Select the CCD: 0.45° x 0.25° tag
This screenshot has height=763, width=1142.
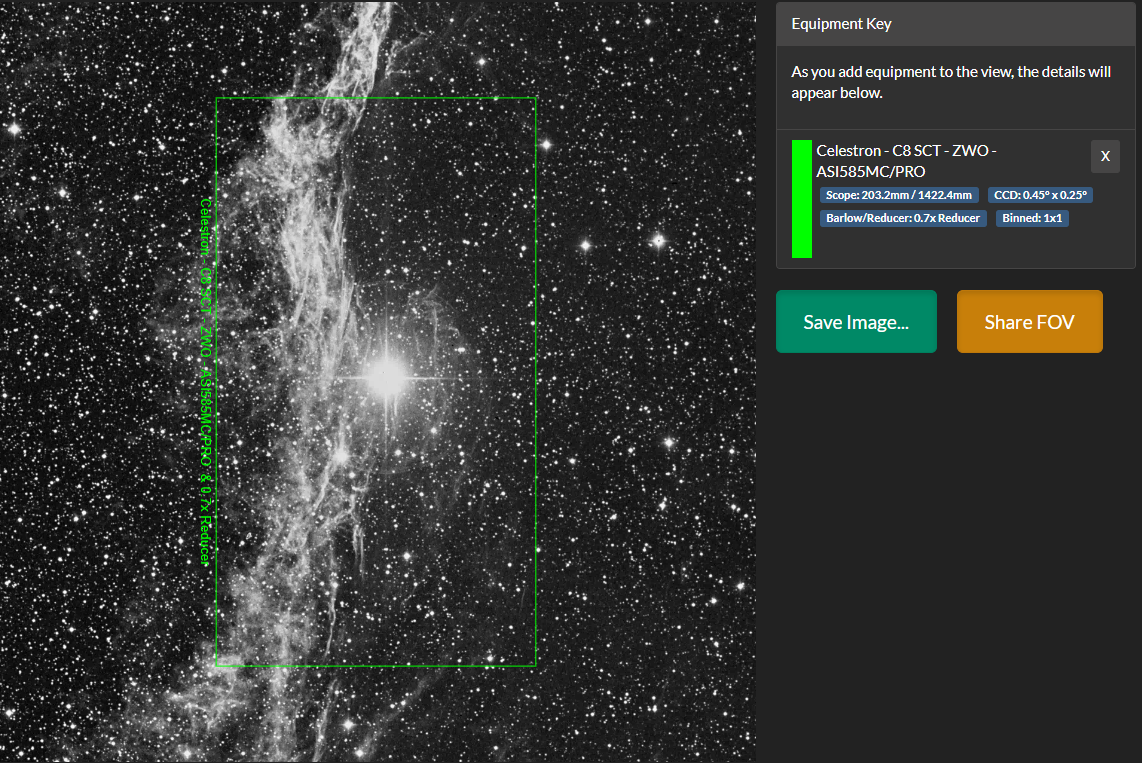[1040, 195]
